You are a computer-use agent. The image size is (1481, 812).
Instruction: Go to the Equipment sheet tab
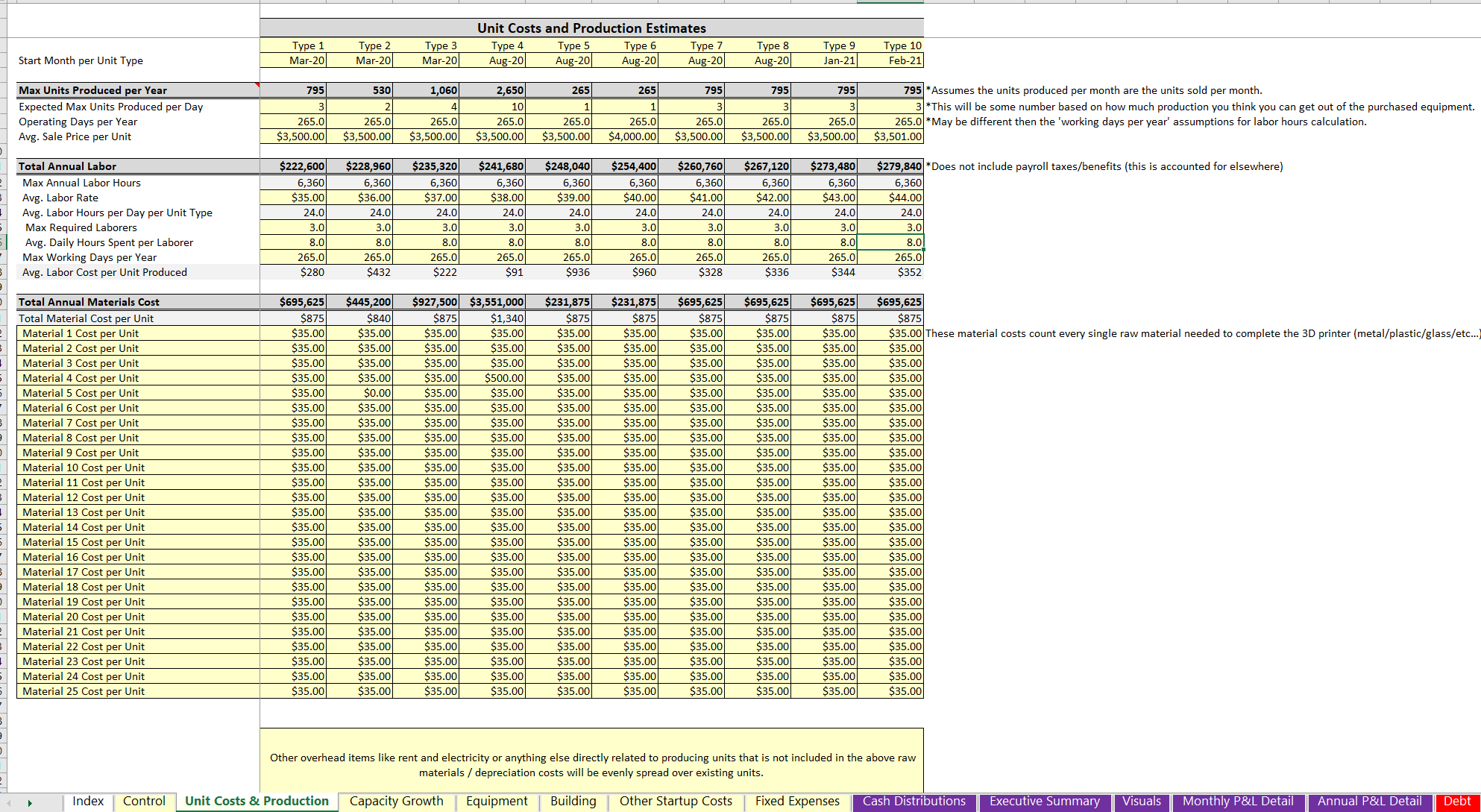[497, 802]
